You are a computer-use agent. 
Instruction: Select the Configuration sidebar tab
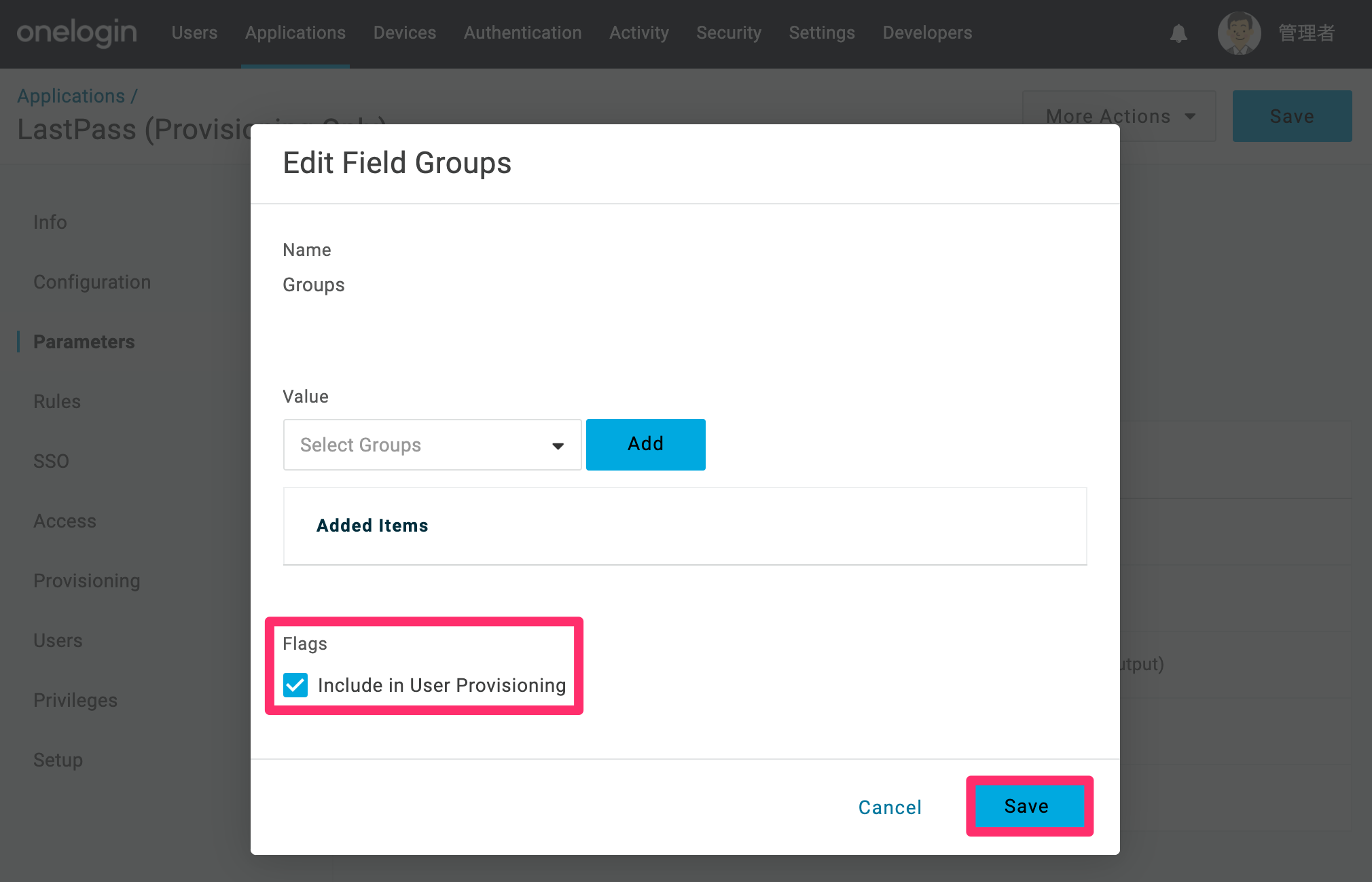[x=92, y=282]
